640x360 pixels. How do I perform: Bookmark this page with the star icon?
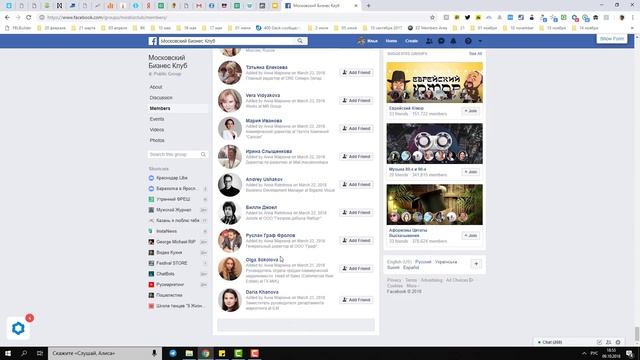(432, 18)
